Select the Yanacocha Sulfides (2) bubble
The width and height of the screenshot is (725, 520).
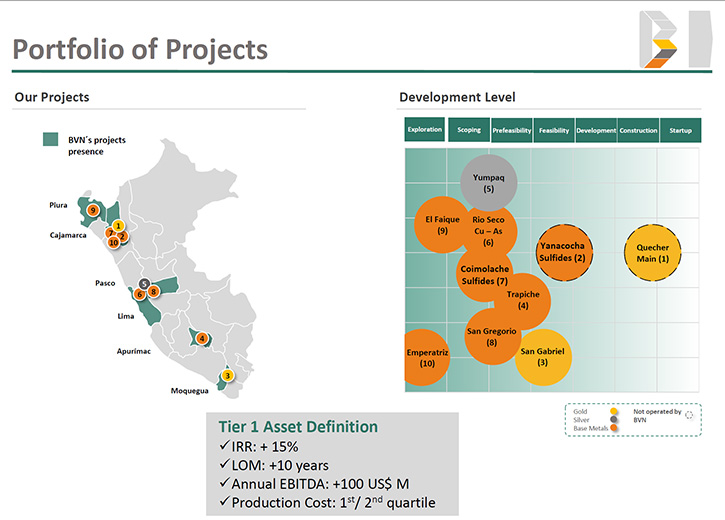(563, 252)
